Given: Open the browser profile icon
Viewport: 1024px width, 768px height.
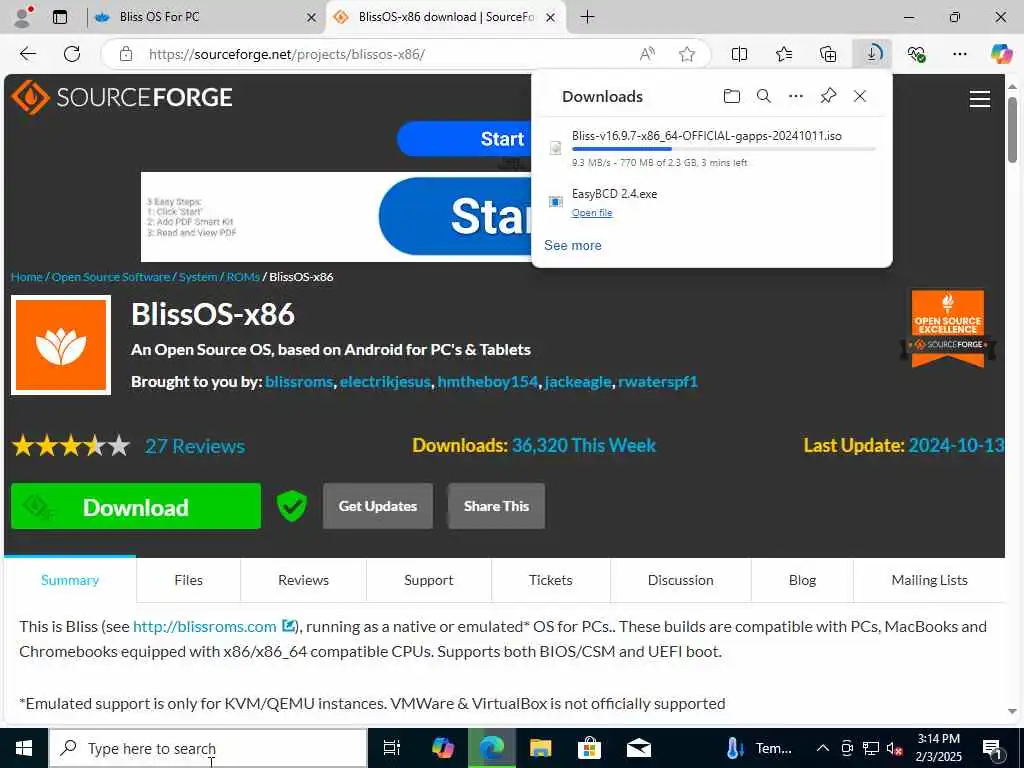Looking at the screenshot, I should pyautogui.click(x=24, y=17).
